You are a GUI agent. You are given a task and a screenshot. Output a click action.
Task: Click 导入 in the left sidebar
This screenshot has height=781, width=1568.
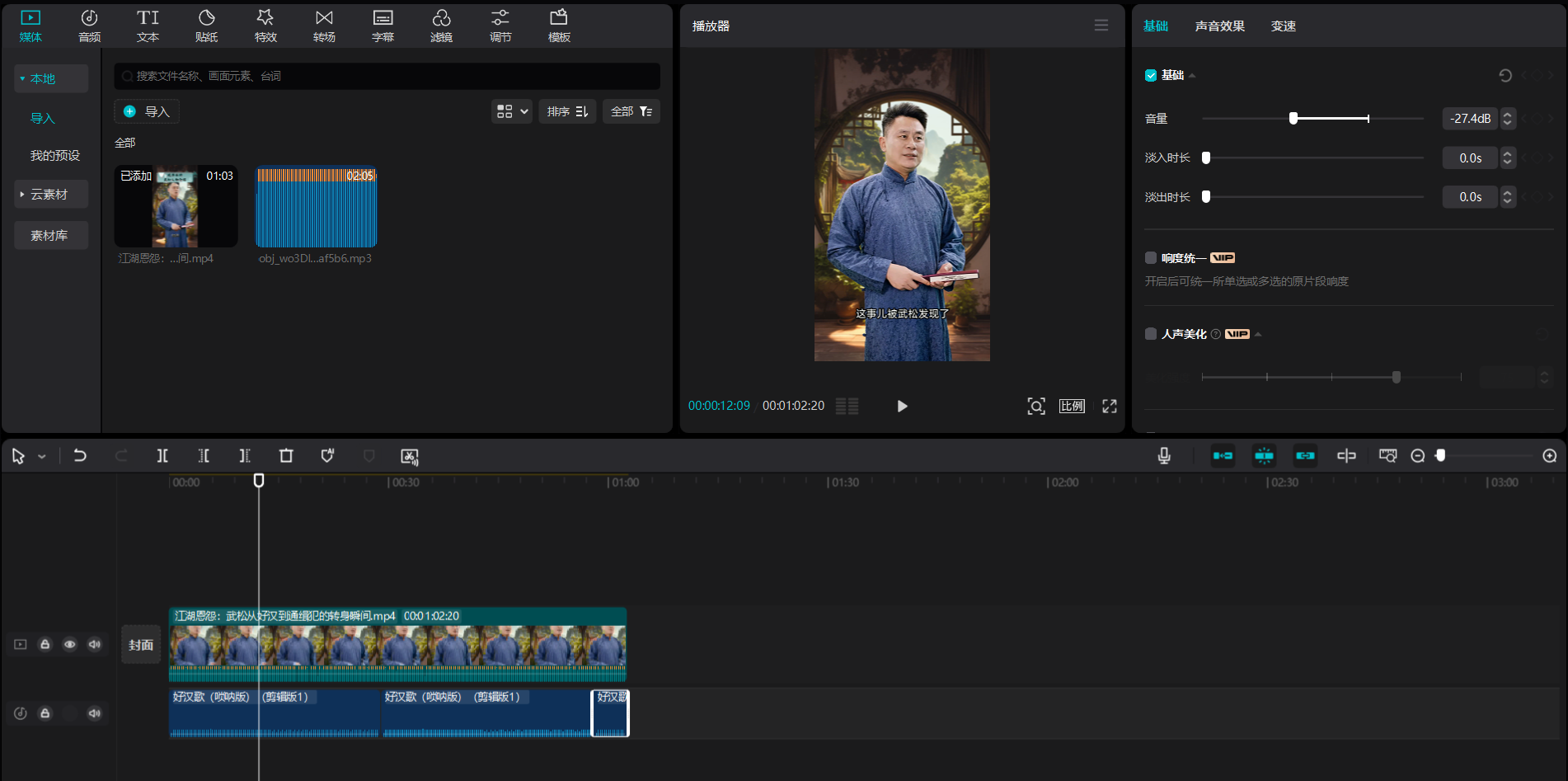coord(43,118)
